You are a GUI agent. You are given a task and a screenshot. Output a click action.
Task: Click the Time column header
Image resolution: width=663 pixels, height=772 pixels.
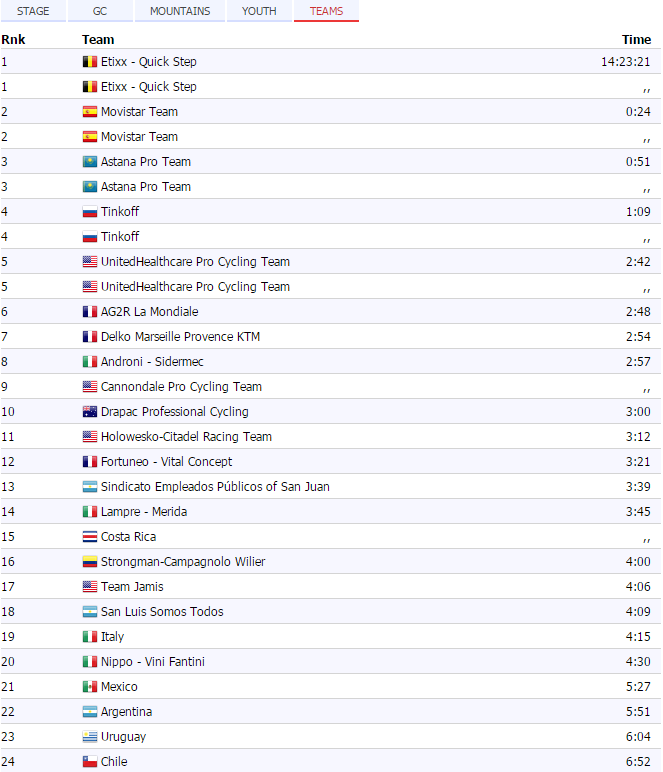pos(636,40)
